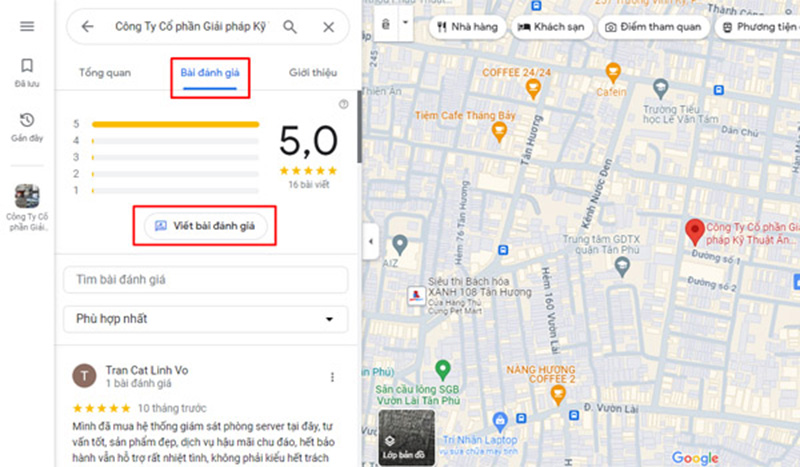Viewport: 800px width, 467px height.
Task: Click the building icon on the map toolbar
Action: pyautogui.click(x=386, y=24)
